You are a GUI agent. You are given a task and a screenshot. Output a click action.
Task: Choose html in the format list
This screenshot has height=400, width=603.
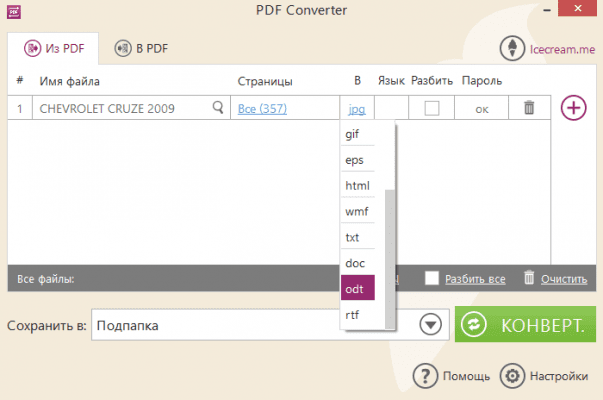click(x=357, y=186)
